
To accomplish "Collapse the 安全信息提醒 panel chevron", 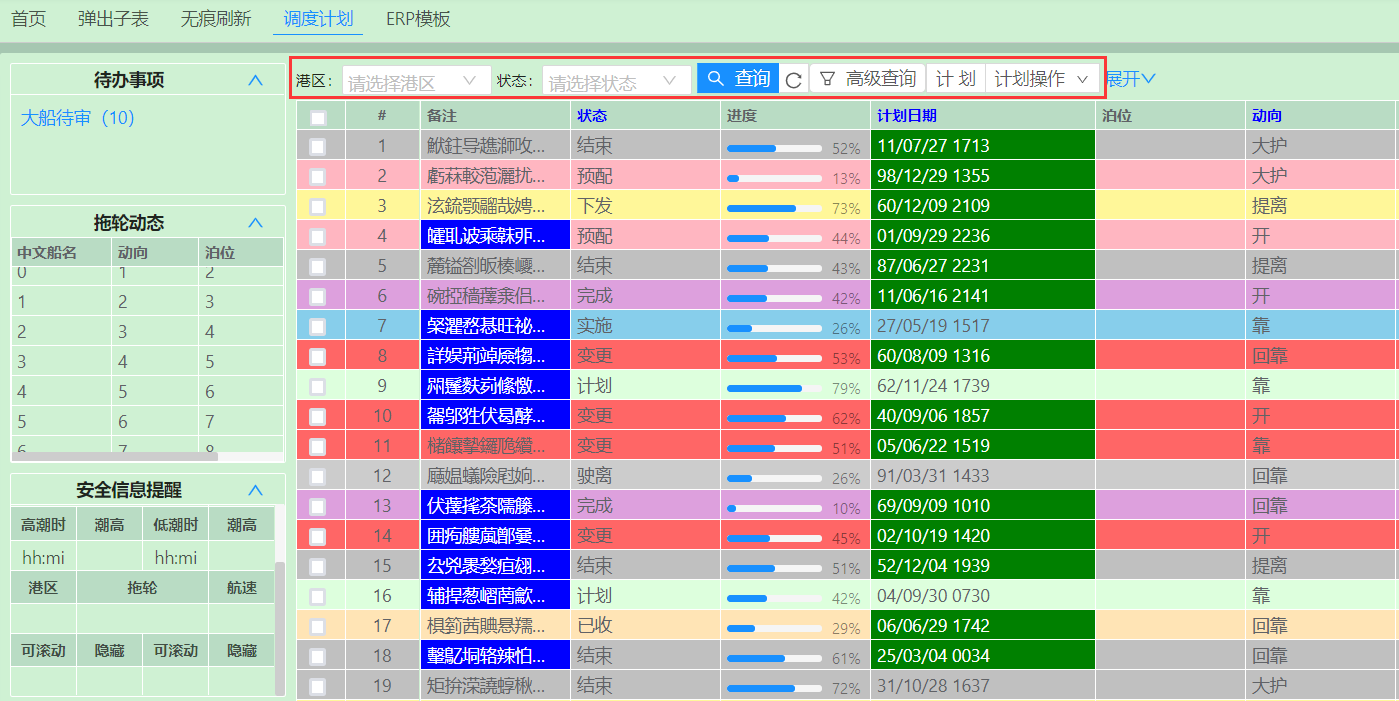I will coord(257,490).
